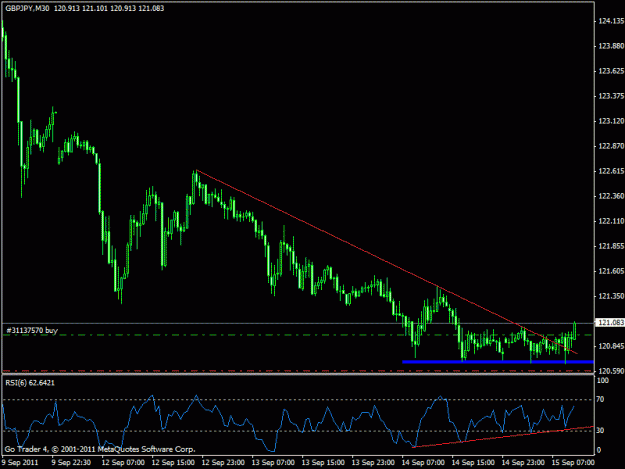Screen dimensions: 625x469
Task: Select the blue horizontal support line
Action: point(498,362)
